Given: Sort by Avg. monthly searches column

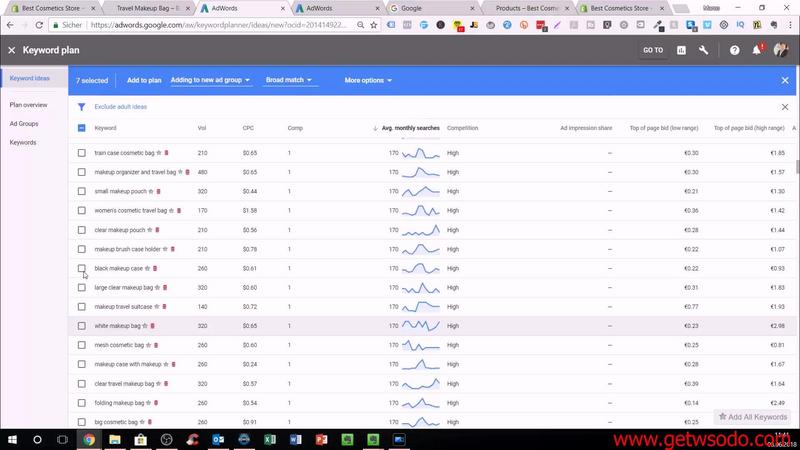Looking at the screenshot, I should click(410, 128).
